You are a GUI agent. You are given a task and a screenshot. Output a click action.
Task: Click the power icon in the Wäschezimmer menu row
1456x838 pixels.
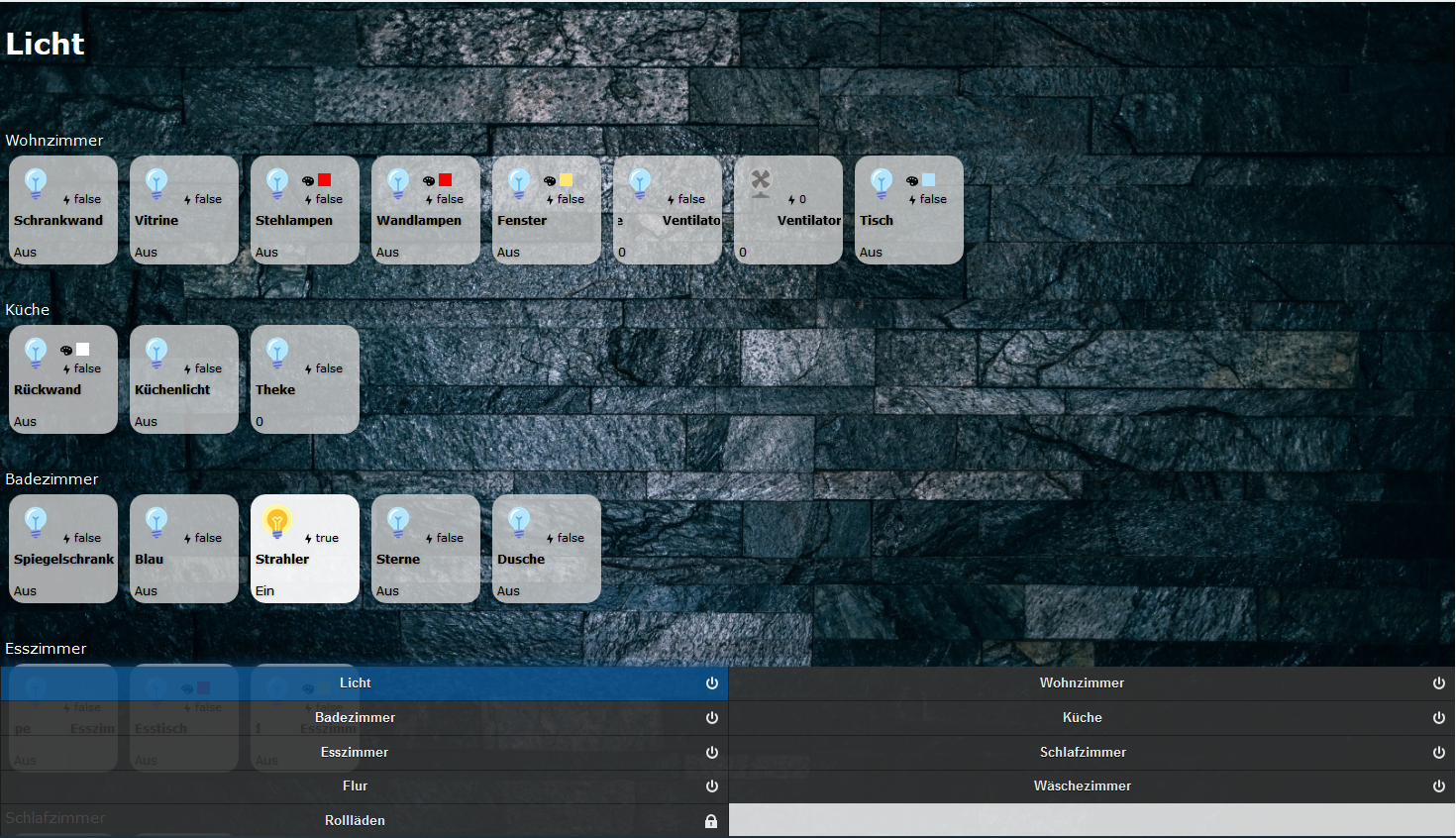pos(1438,786)
